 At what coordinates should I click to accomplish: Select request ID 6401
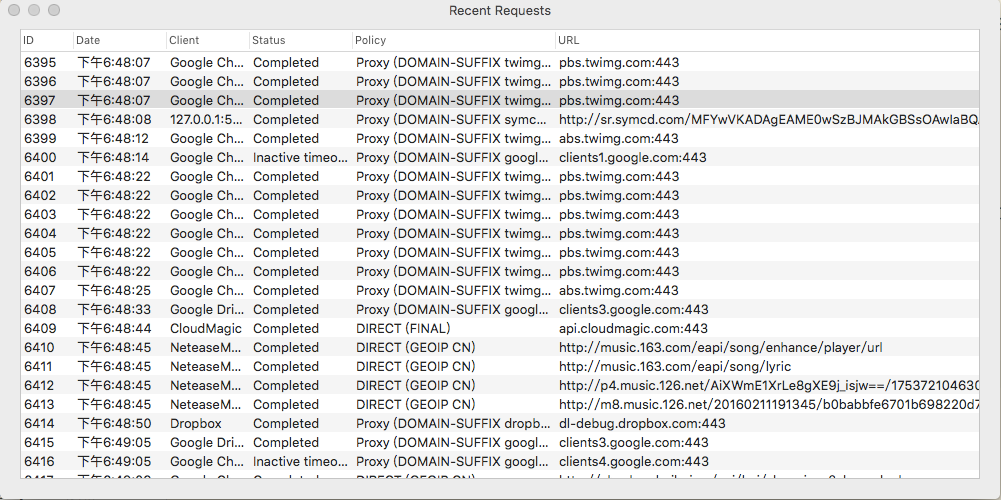[40, 176]
